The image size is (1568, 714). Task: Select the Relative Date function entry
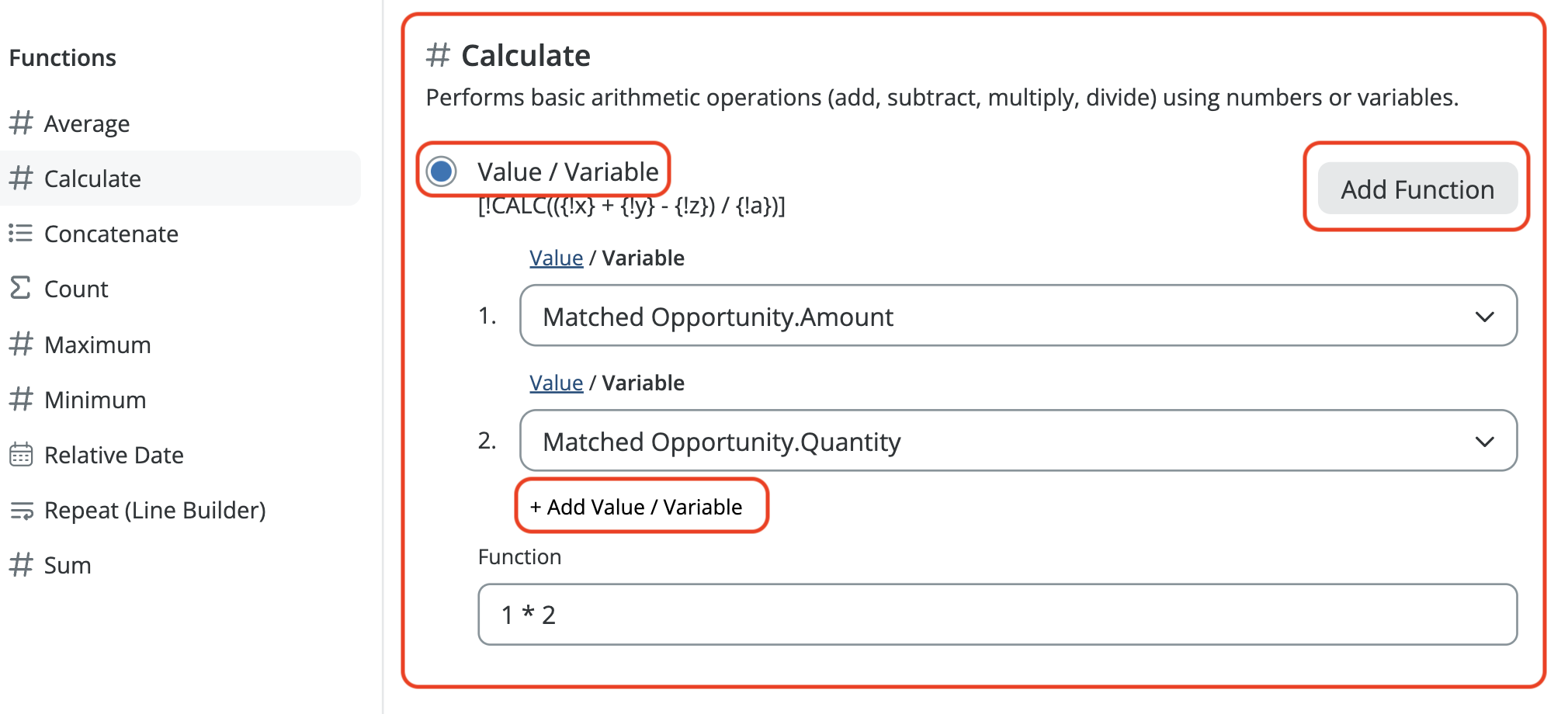click(113, 455)
